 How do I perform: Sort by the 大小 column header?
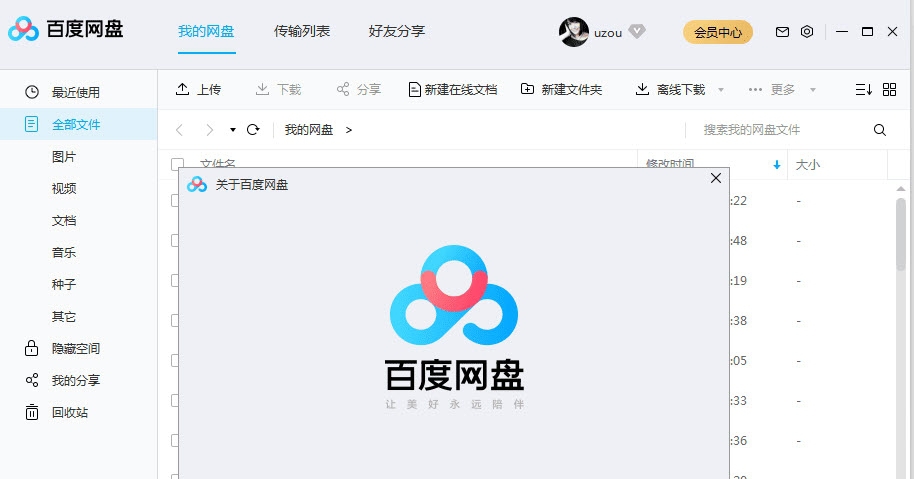[808, 165]
